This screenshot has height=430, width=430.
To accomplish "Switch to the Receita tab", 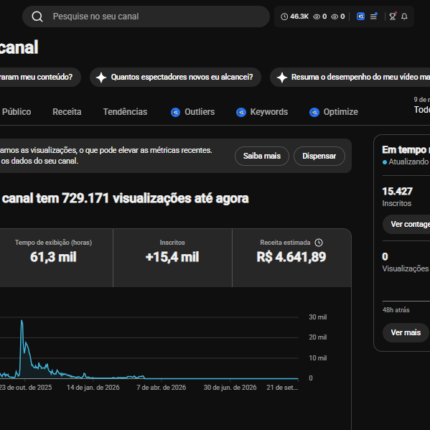I will click(67, 112).
